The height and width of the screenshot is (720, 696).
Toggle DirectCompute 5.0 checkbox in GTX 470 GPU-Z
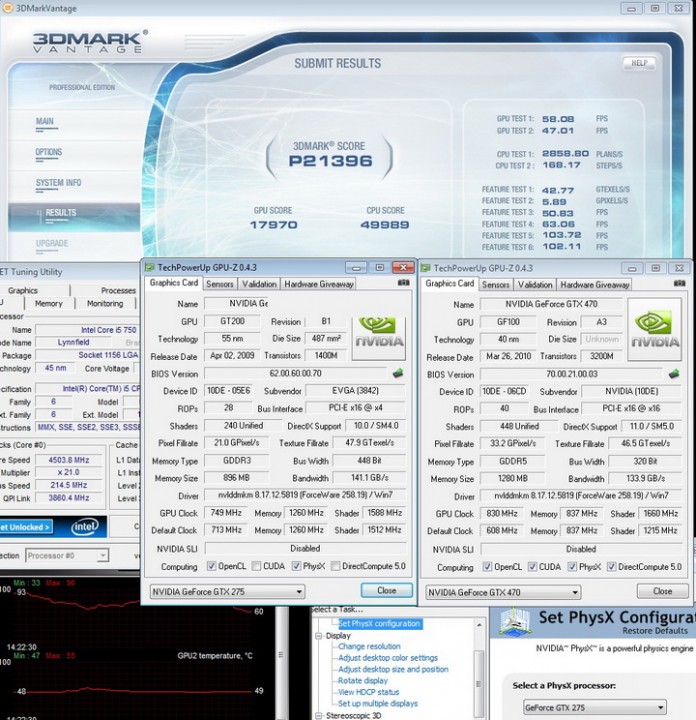click(611, 567)
